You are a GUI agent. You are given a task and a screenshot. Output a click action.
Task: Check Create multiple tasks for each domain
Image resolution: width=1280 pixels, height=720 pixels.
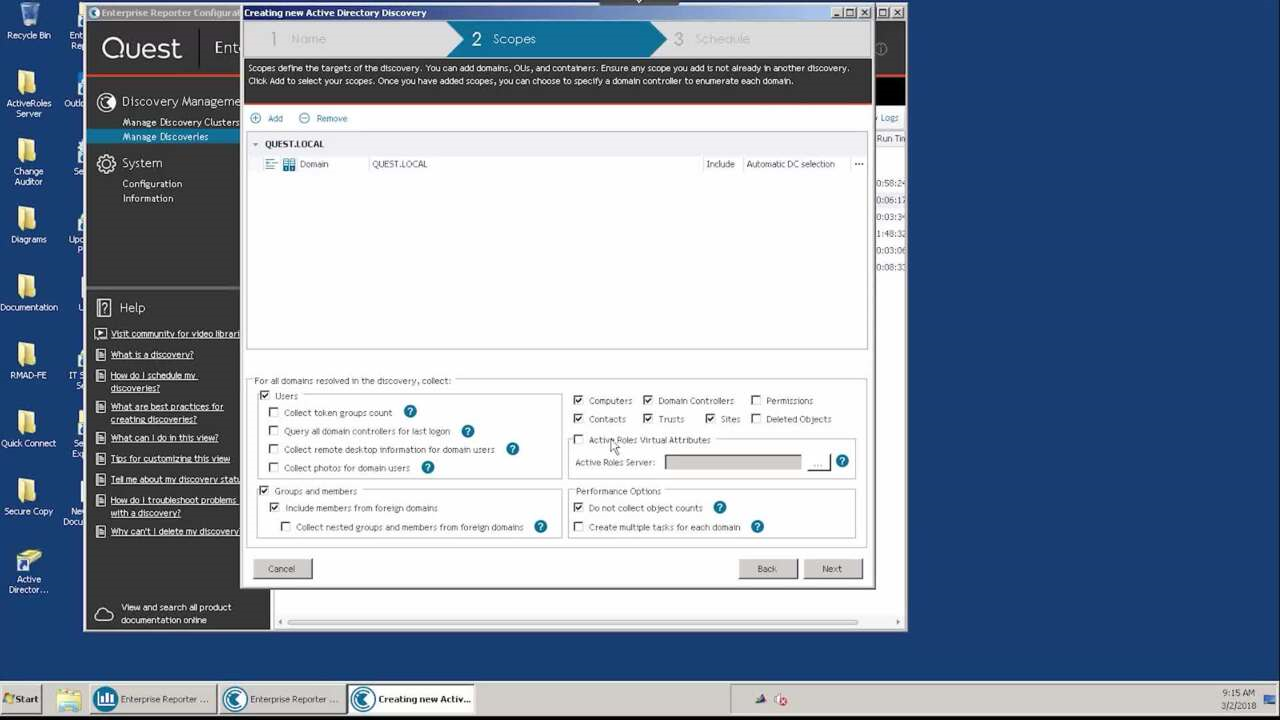click(578, 527)
